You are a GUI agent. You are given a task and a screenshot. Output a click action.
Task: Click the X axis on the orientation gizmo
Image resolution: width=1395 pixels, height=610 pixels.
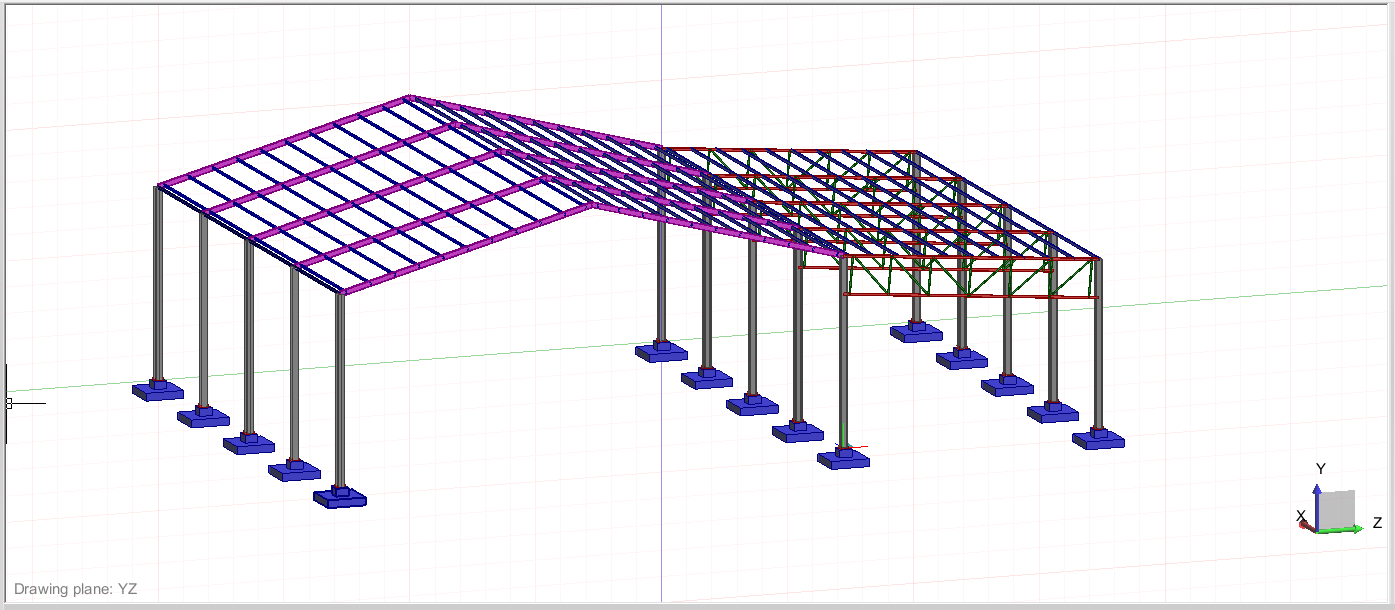click(x=1307, y=526)
